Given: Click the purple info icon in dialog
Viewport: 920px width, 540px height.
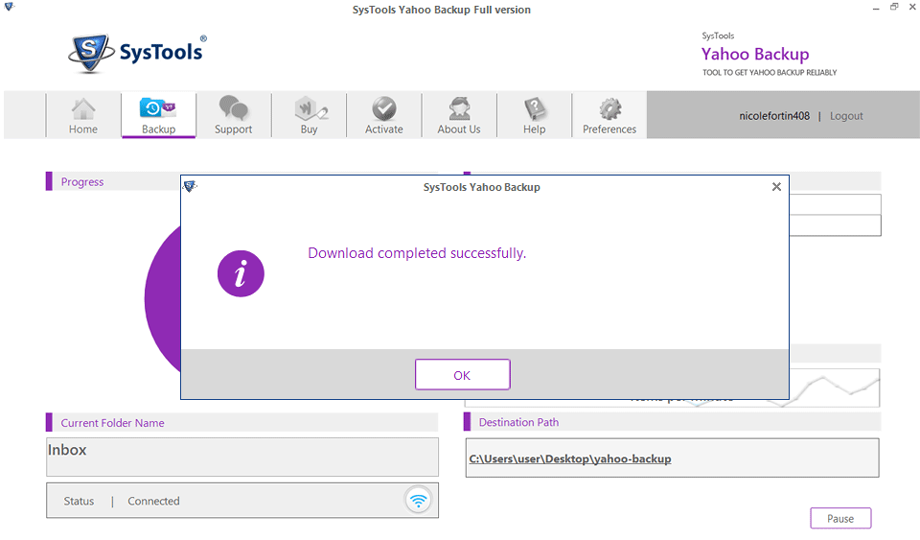Looking at the screenshot, I should point(241,274).
